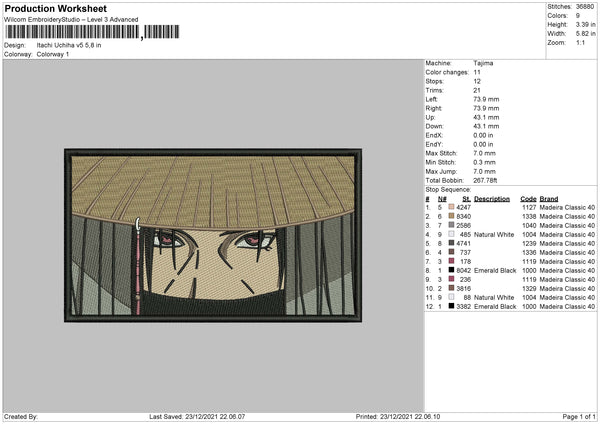Screen dimensions: 600x424
Task: Click the Colors value '9'
Action: pyautogui.click(x=578, y=16)
